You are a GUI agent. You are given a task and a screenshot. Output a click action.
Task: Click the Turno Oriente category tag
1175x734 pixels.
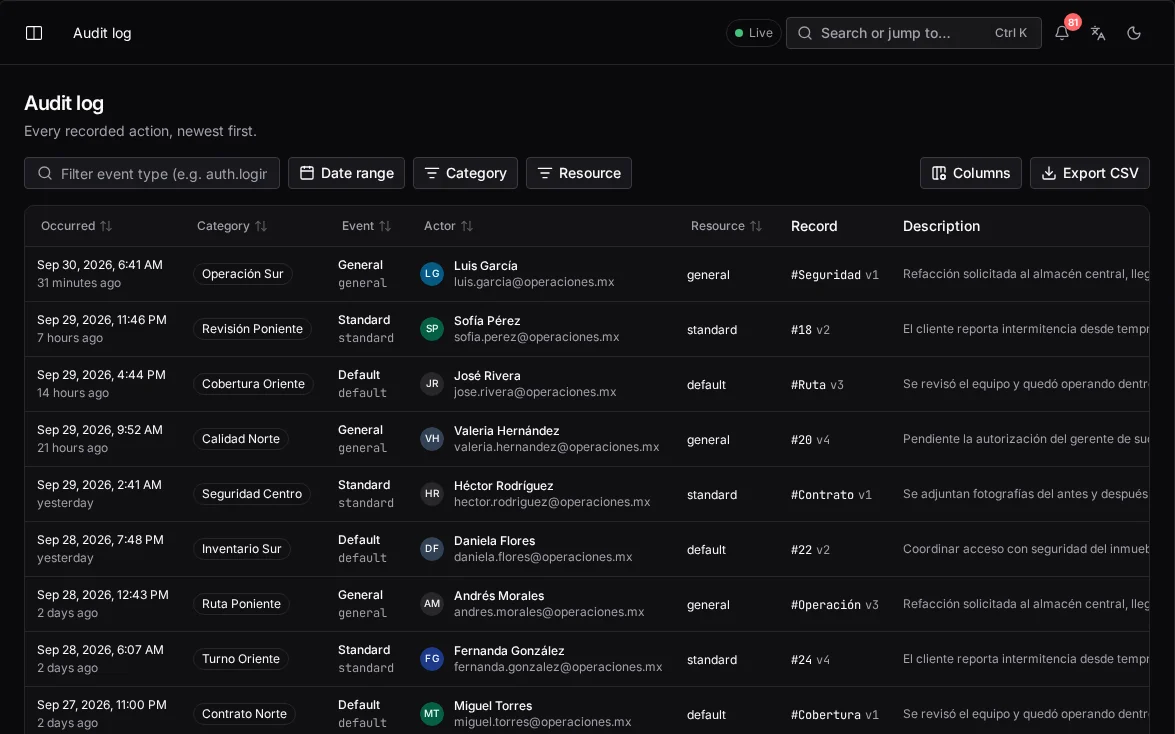(x=241, y=659)
